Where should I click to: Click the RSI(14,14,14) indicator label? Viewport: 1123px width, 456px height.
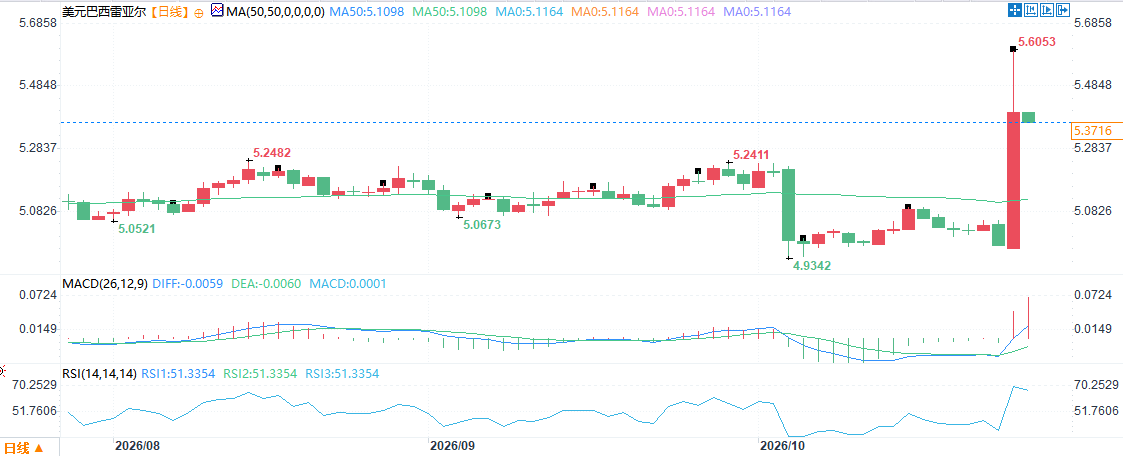pos(100,374)
